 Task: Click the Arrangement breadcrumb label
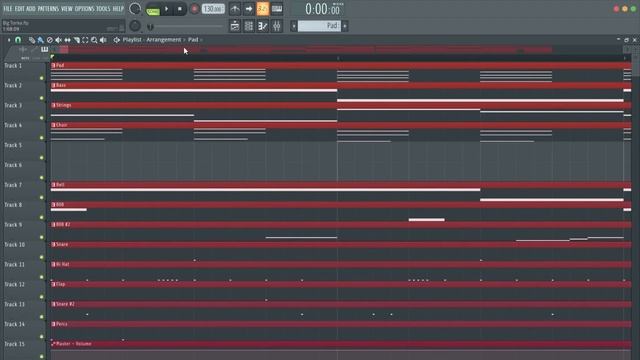tap(164, 40)
